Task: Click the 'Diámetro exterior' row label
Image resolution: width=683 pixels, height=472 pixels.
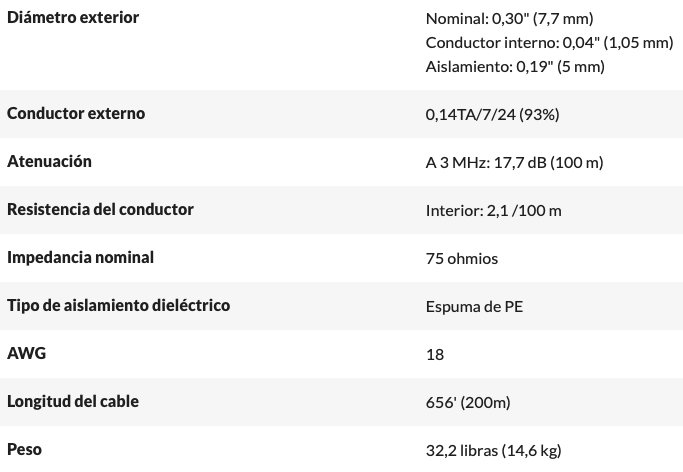Action: click(x=73, y=17)
